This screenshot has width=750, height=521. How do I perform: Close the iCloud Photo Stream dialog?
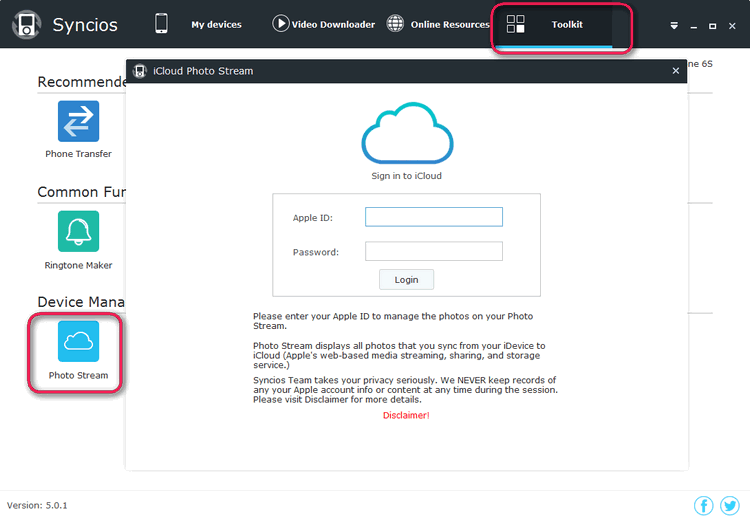point(675,71)
